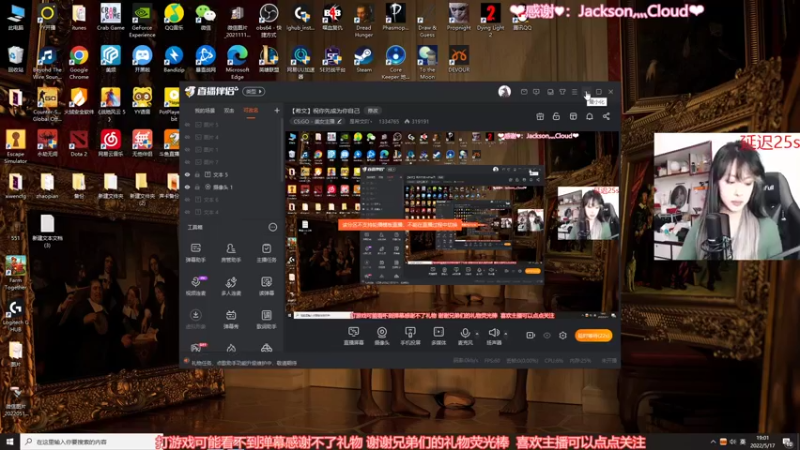Open the 弹幕助手 danmaku assistant tool
This screenshot has width=800, height=450.
tap(195, 253)
